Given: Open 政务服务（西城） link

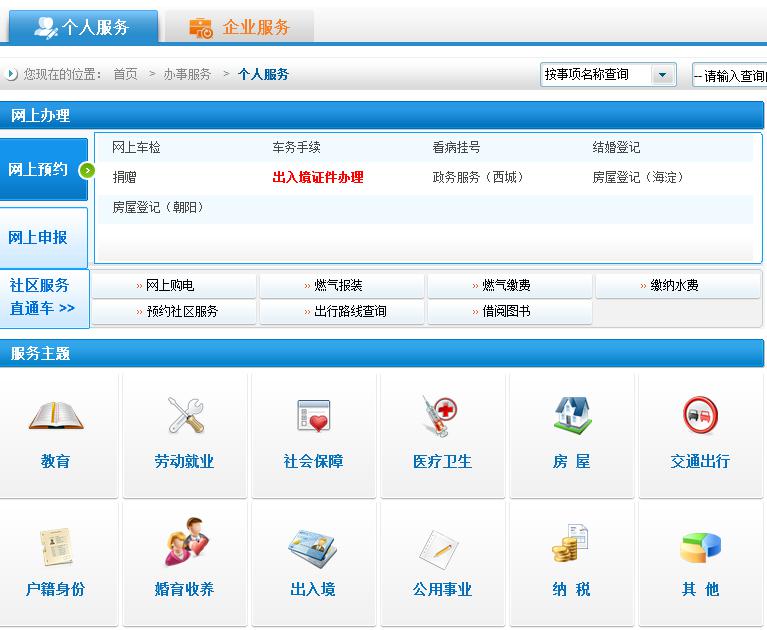Looking at the screenshot, I should [480, 177].
